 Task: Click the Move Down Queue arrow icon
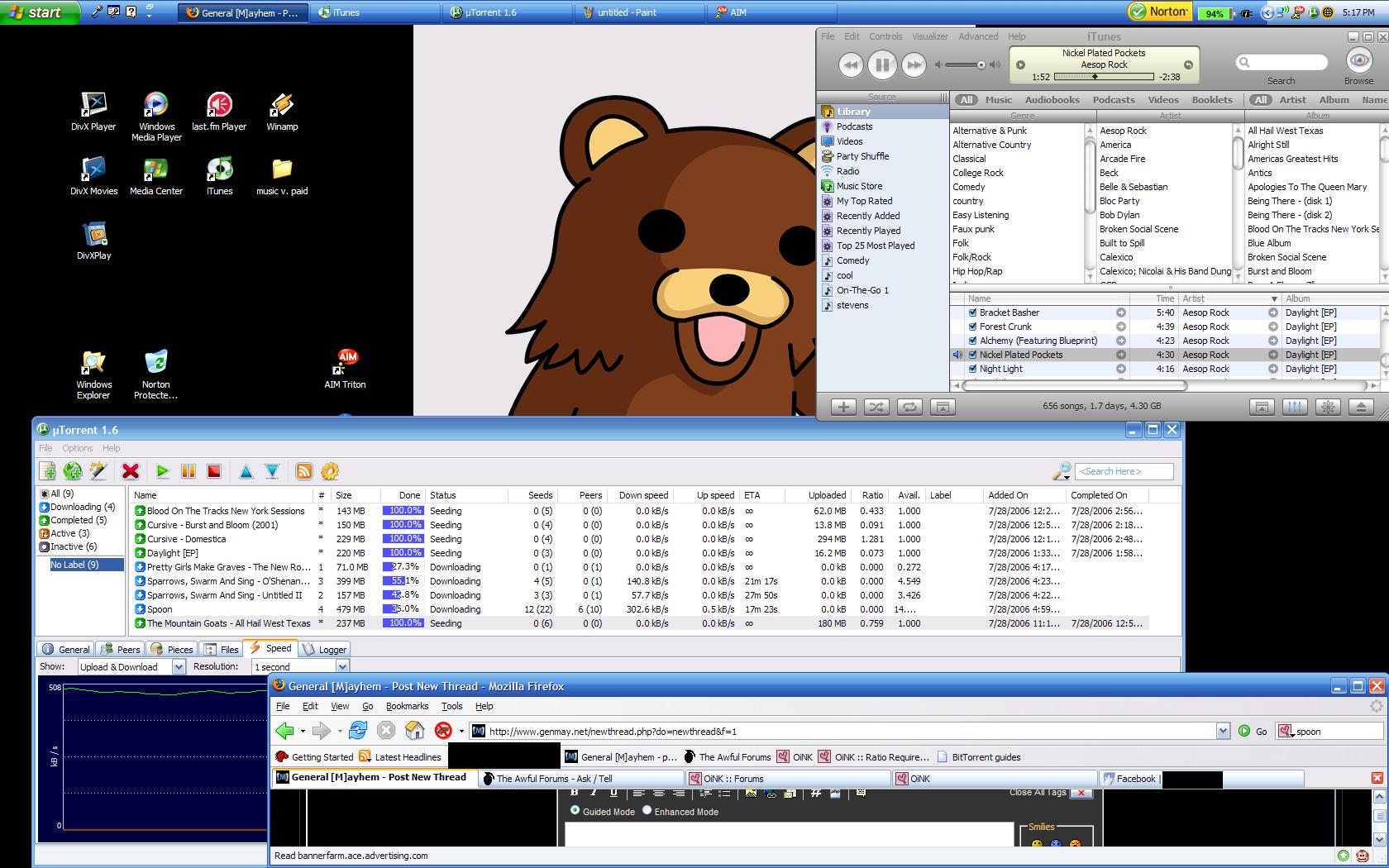272,471
